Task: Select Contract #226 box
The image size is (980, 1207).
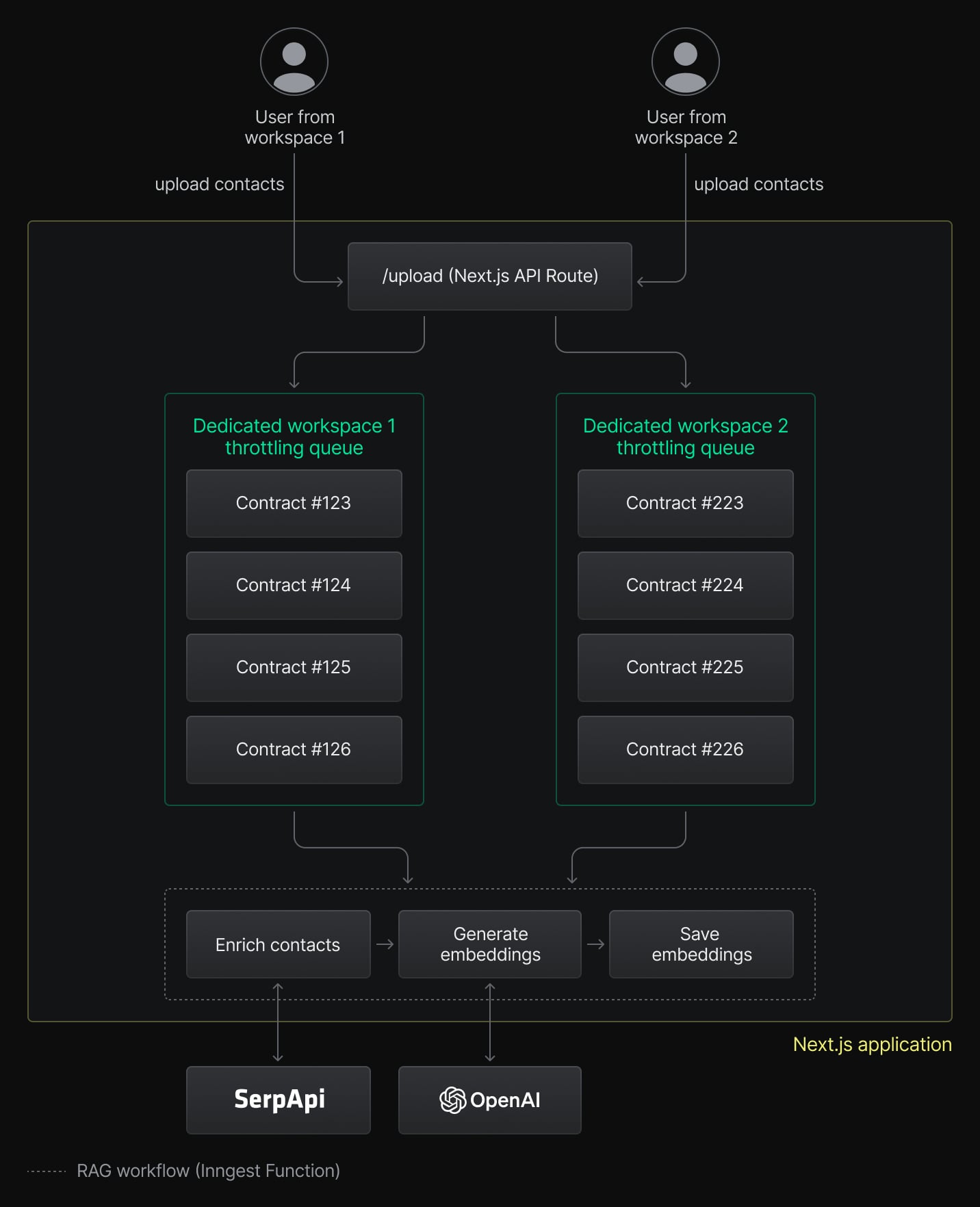Action: point(685,749)
